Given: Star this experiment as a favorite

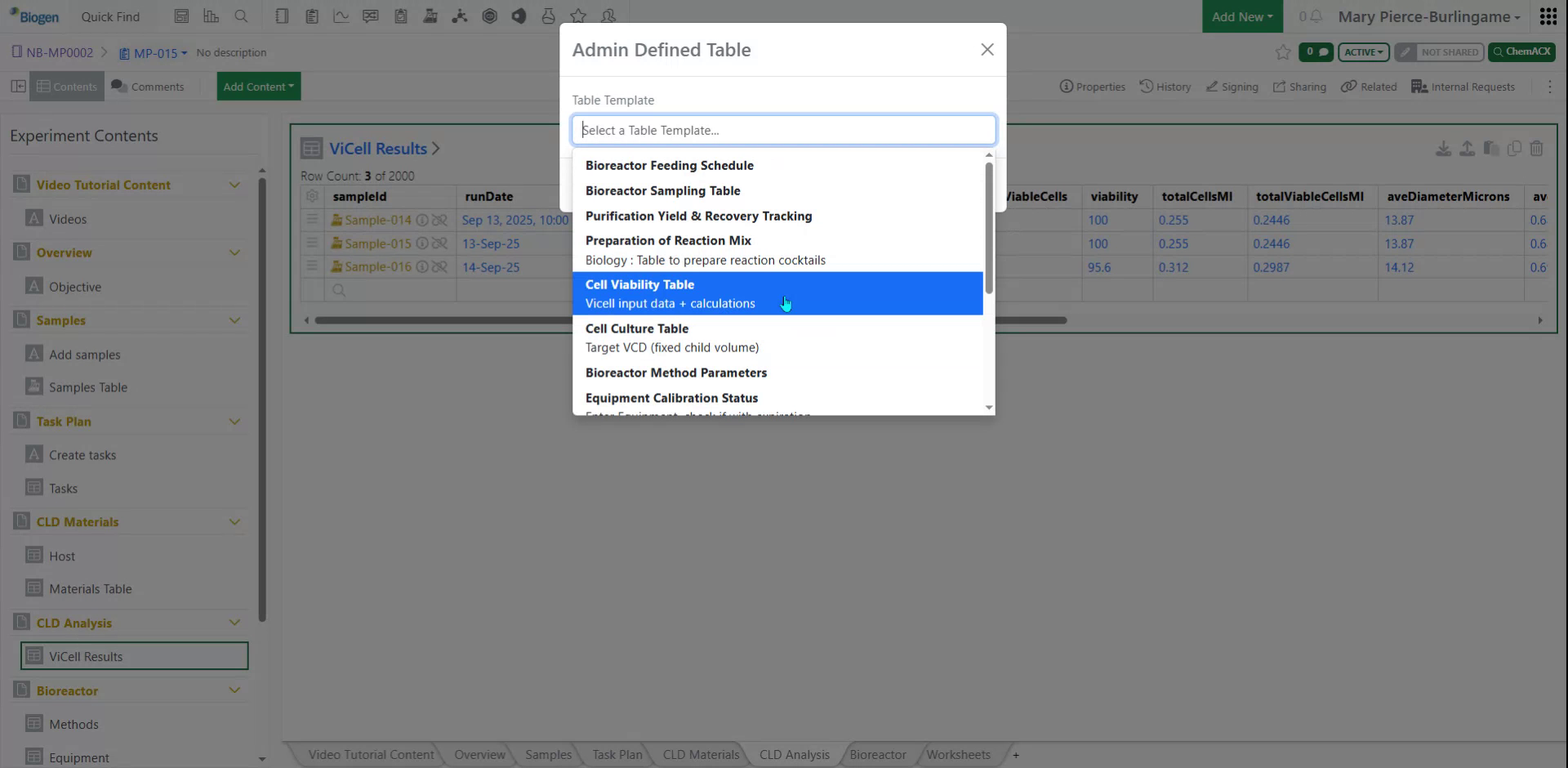Looking at the screenshot, I should point(1282,51).
